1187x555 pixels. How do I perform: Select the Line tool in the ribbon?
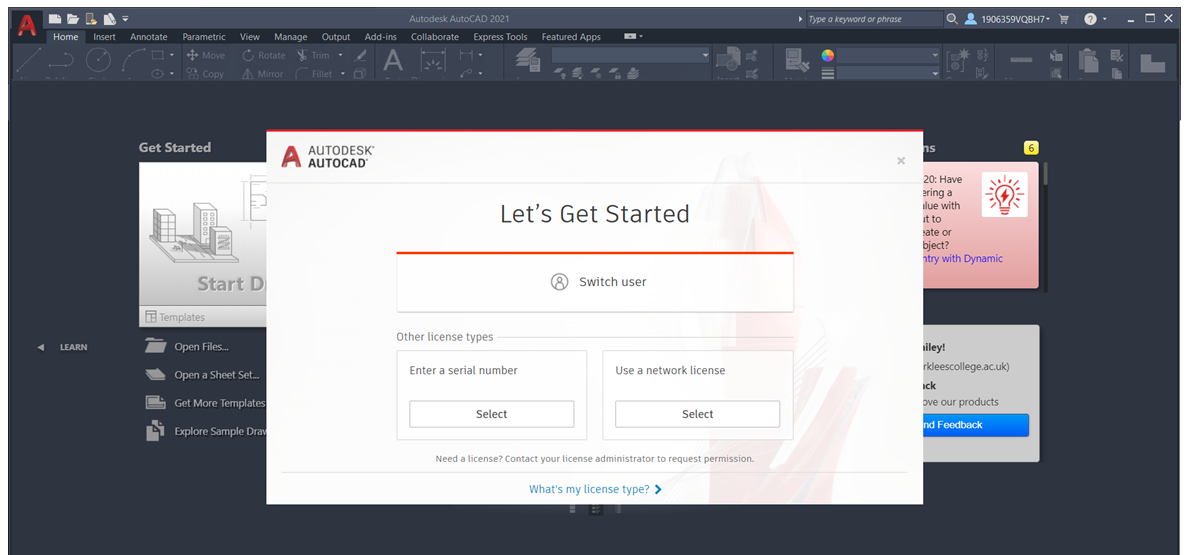coord(29,61)
